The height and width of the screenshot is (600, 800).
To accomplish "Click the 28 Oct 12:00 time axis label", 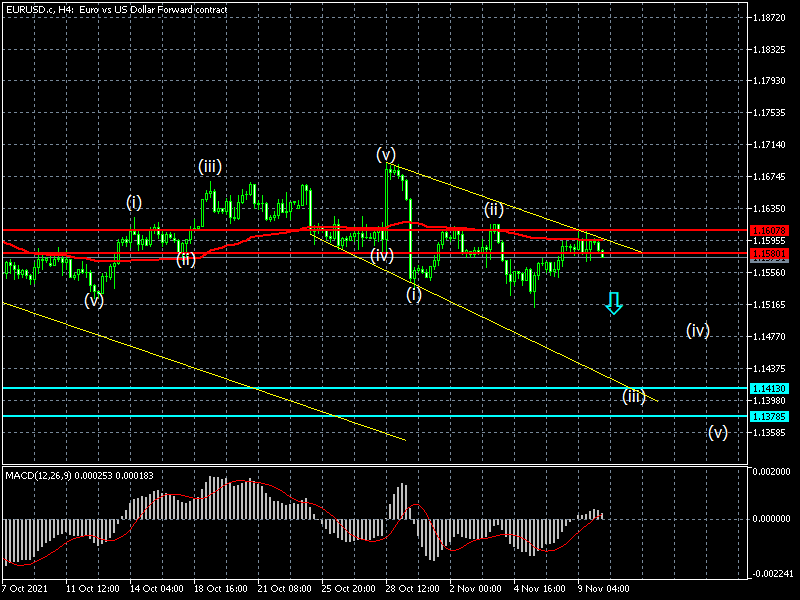I will click(411, 590).
